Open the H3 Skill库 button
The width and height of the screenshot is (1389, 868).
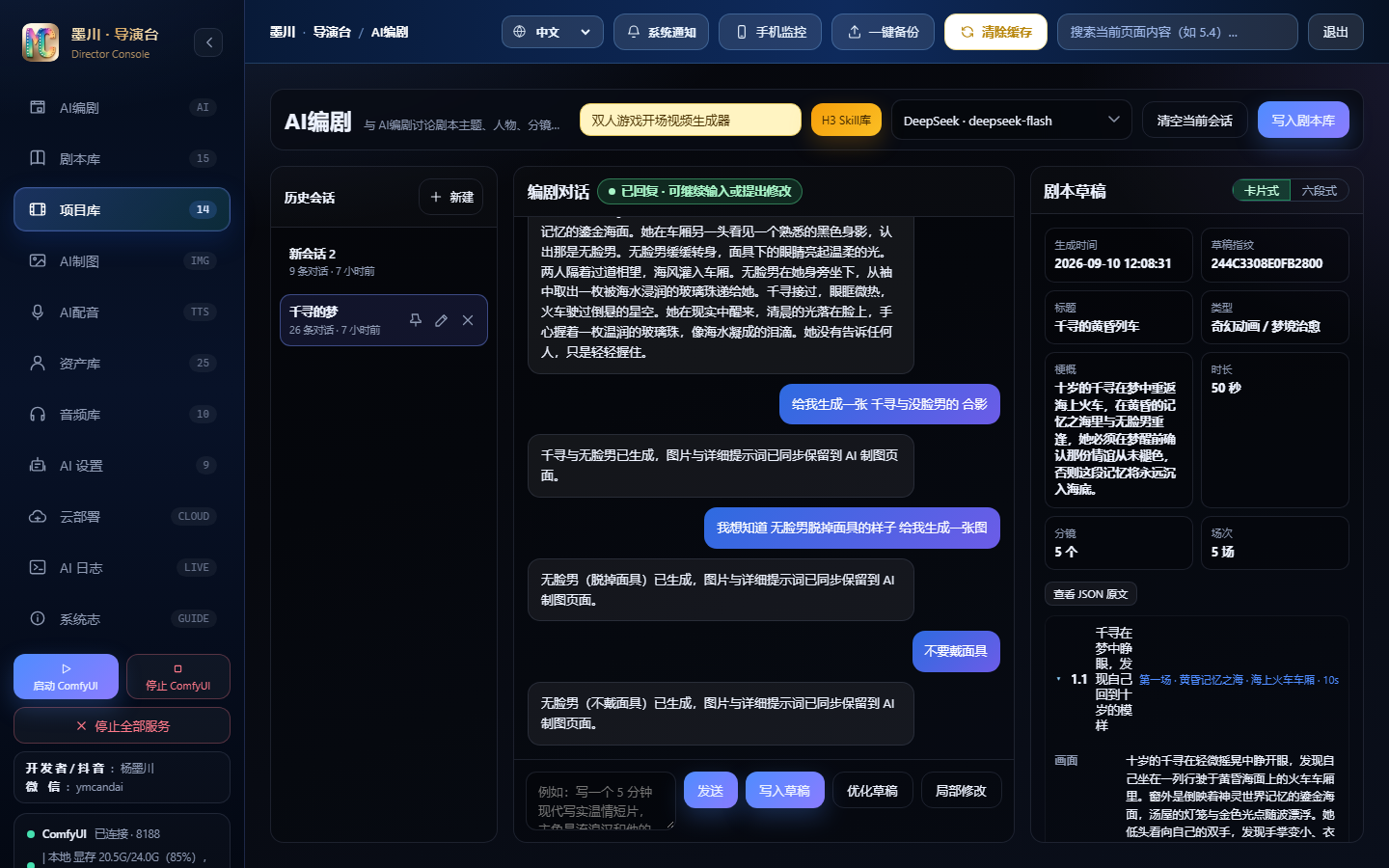point(846,121)
